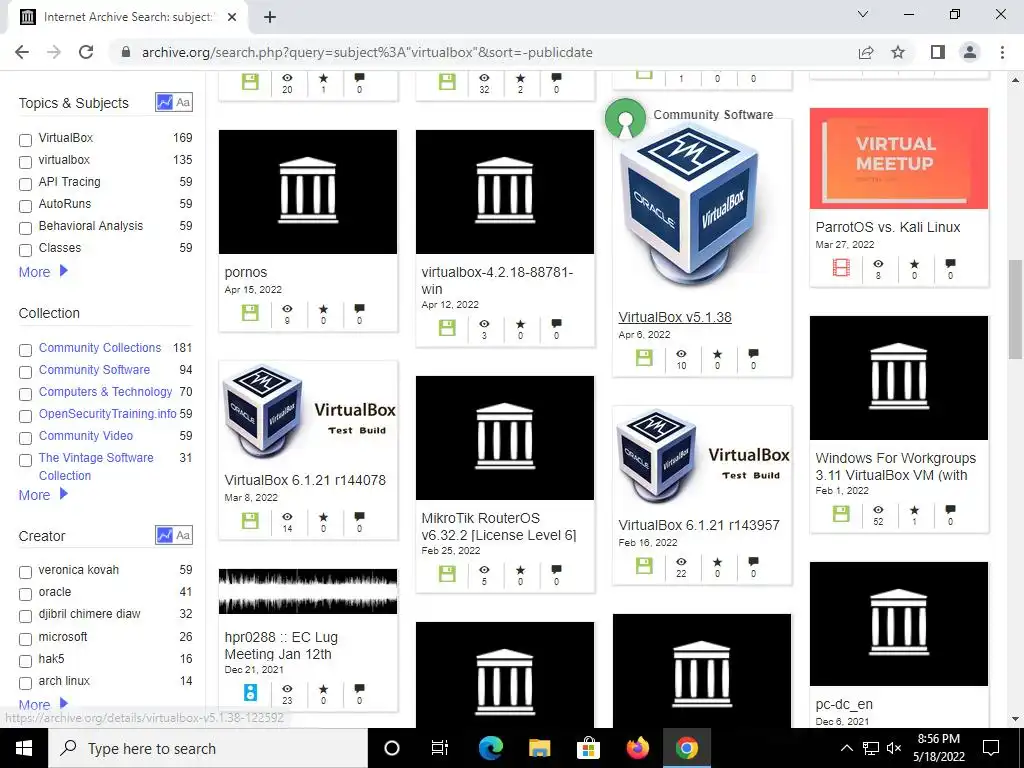Check the VirtualBox (169) topic filter
Screen dimensions: 1024x768
pyautogui.click(x=25, y=140)
